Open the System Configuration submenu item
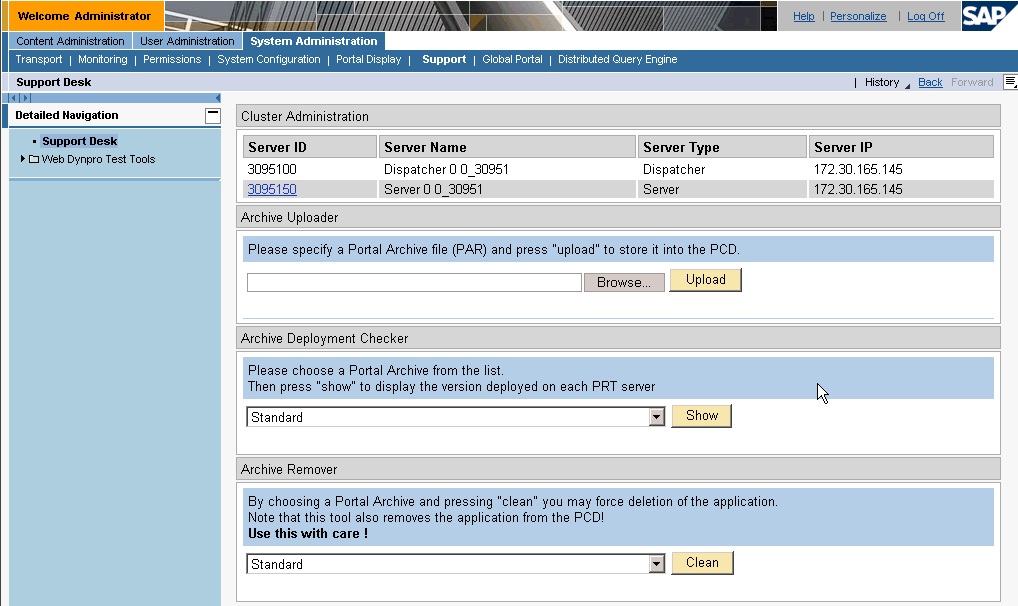 (268, 59)
